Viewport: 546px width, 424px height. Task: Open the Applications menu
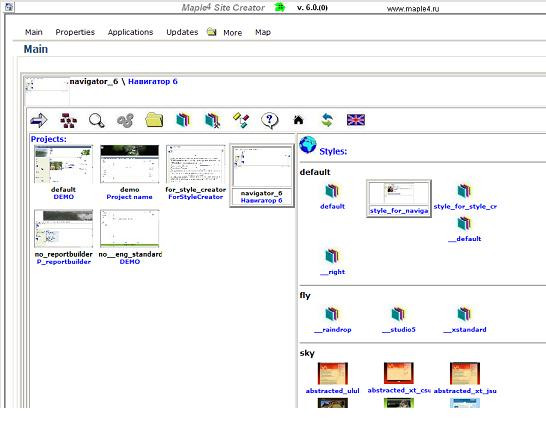130,32
